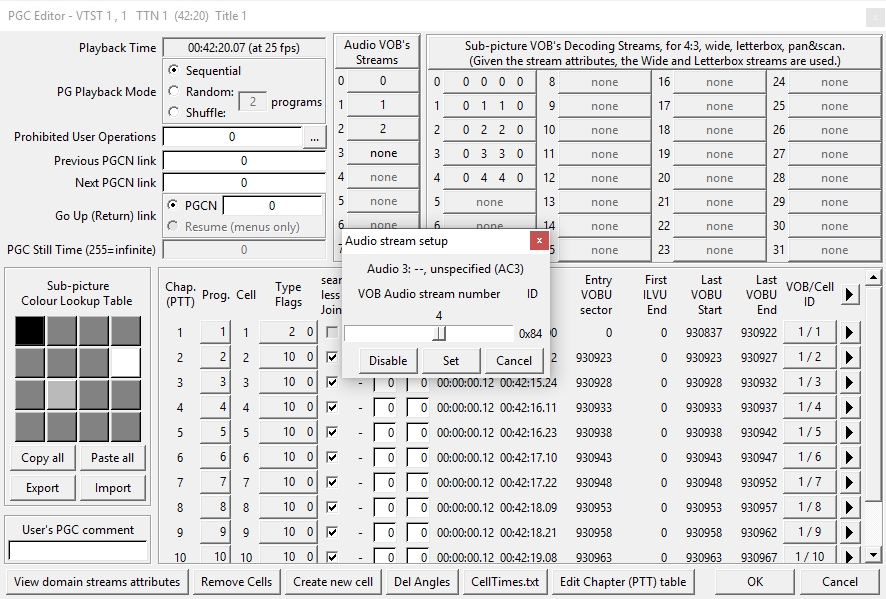The height and width of the screenshot is (599, 886).
Task: Click the VOB/Cell ID 1 / 1 button
Action: [809, 332]
